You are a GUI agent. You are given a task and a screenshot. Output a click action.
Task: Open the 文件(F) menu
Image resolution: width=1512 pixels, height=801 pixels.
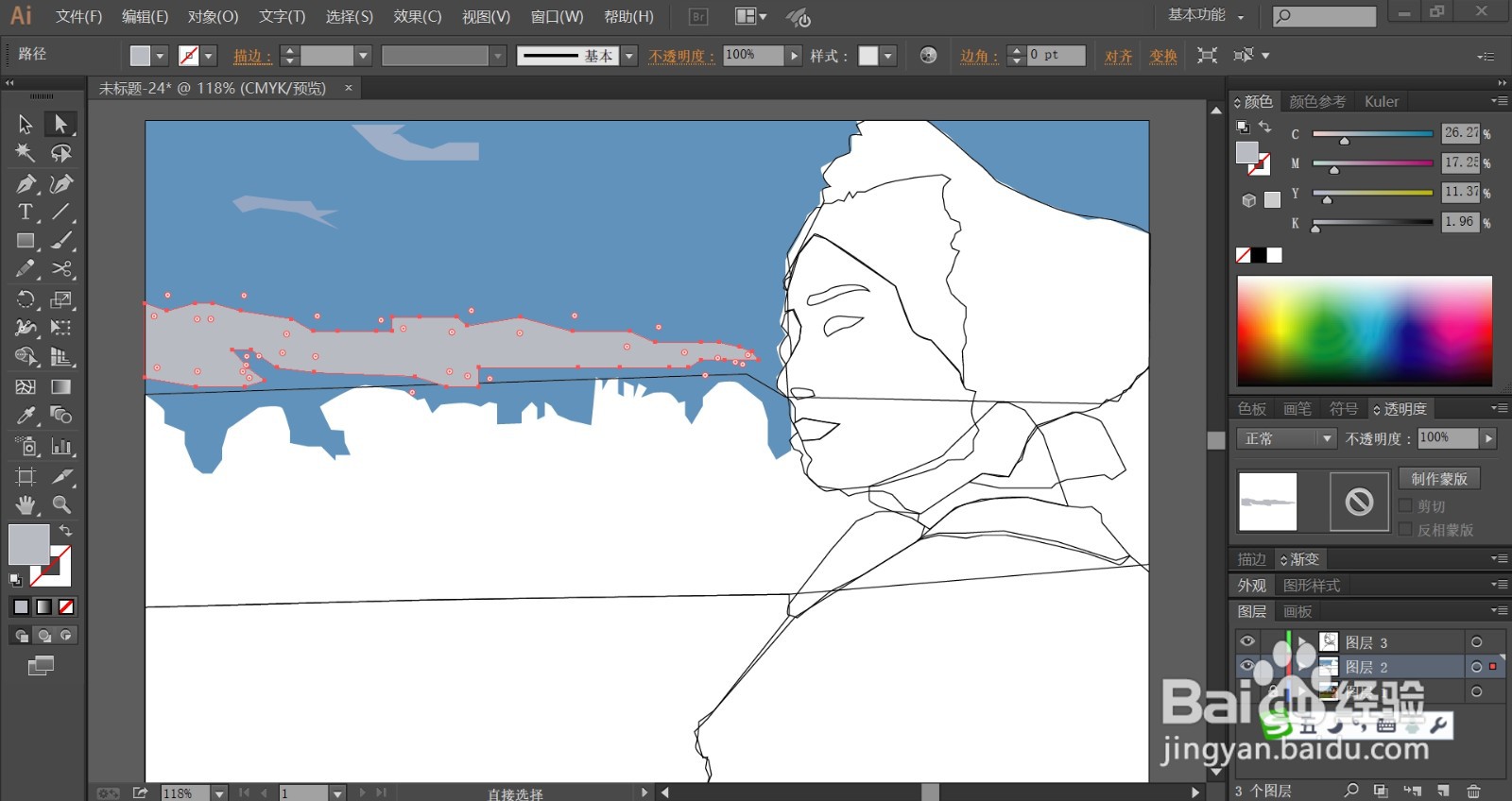click(78, 16)
